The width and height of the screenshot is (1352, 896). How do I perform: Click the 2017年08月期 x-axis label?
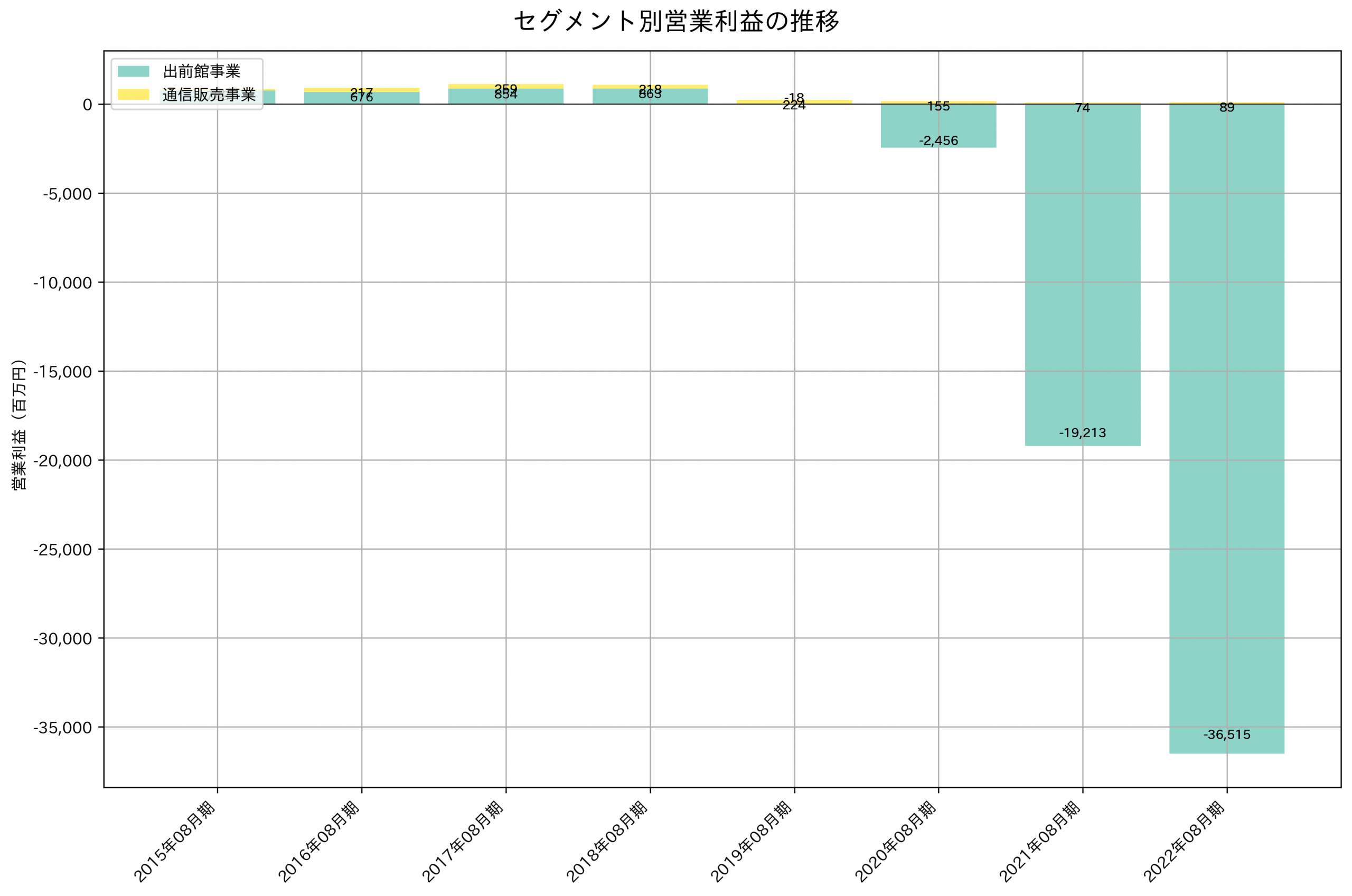pyautogui.click(x=463, y=841)
